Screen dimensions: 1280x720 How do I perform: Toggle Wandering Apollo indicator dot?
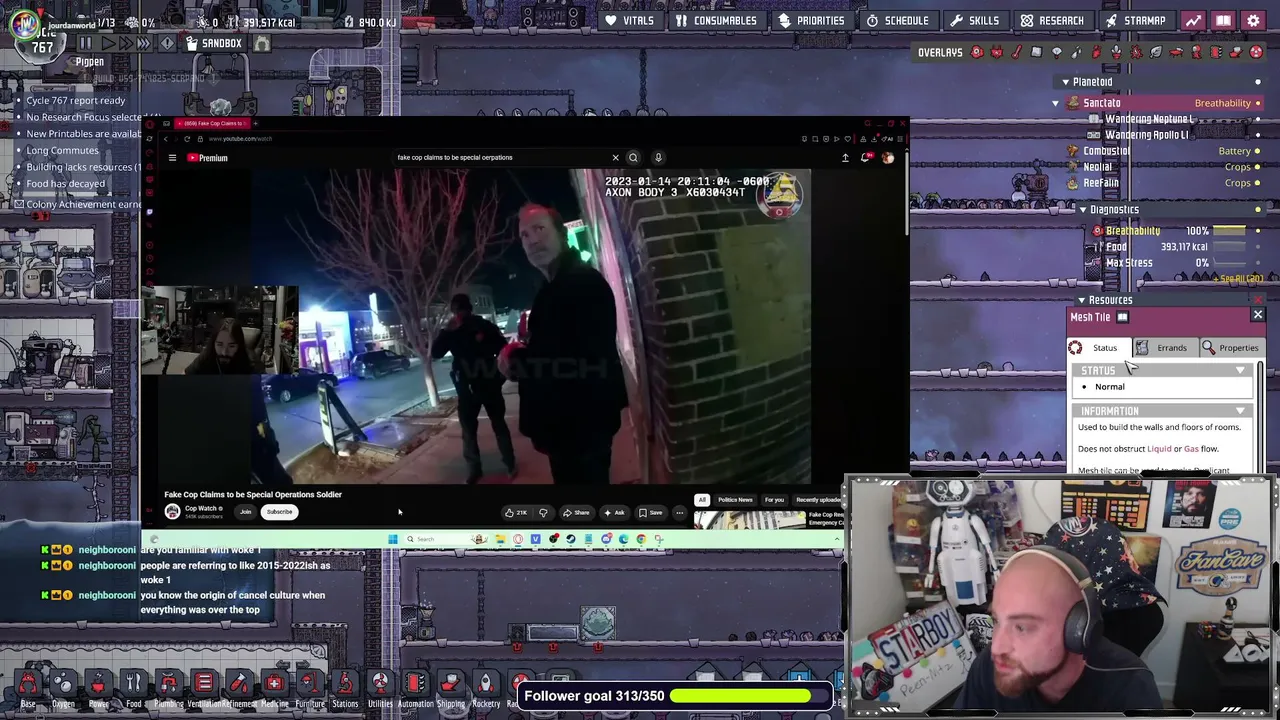click(1258, 135)
